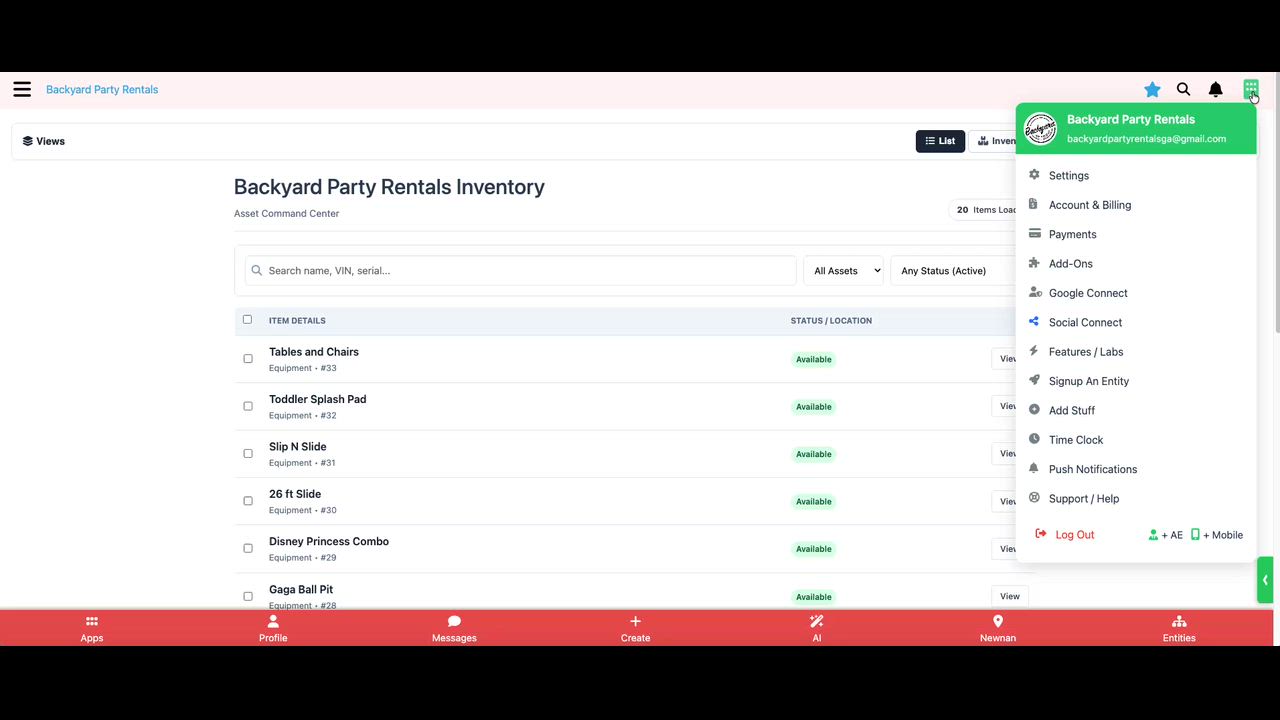Open Profile in the bottom bar

click(273, 628)
